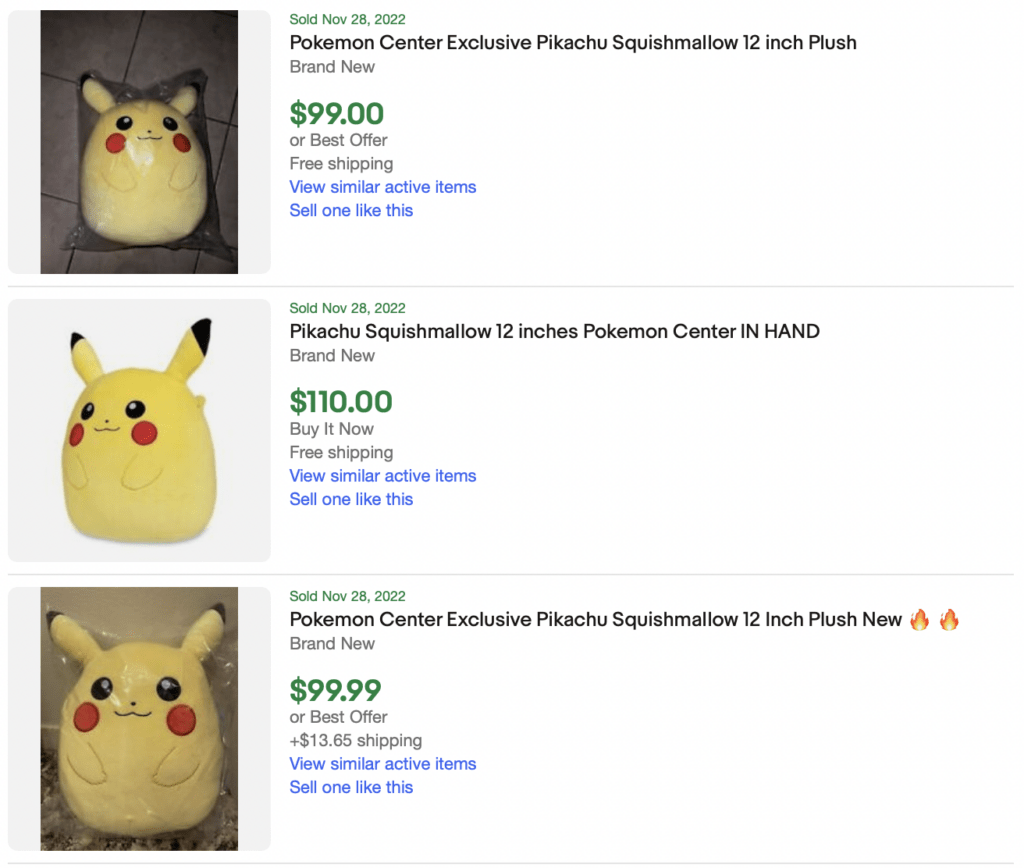Click Sell one like this under the first listing
This screenshot has height=868, width=1024.
pyautogui.click(x=351, y=210)
